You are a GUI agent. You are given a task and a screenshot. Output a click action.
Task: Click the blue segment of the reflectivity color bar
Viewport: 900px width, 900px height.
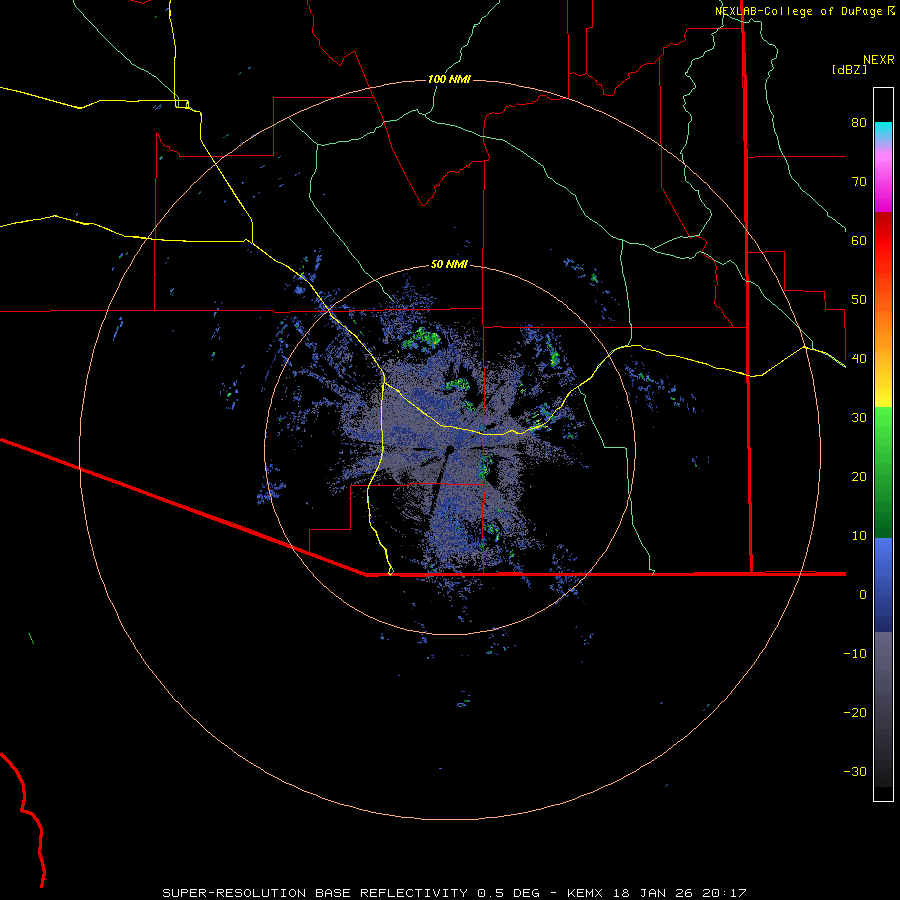pos(883,585)
